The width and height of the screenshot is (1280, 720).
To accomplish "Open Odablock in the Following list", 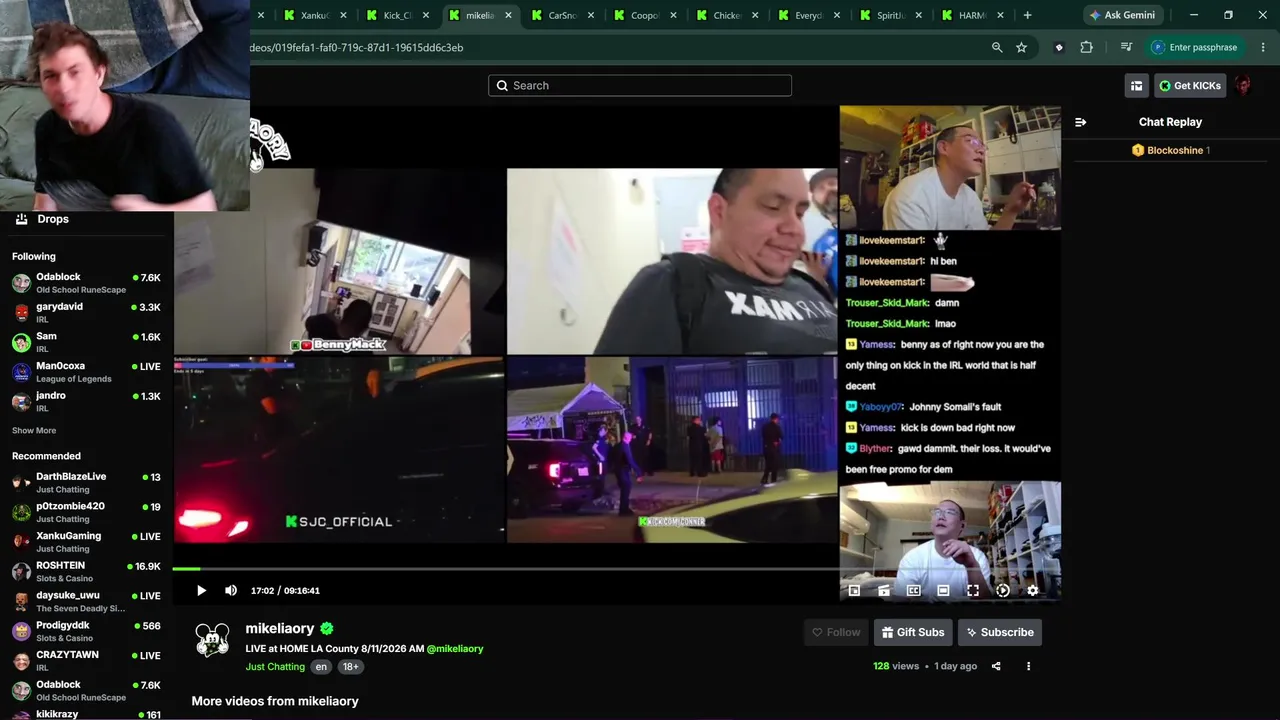I will click(87, 283).
